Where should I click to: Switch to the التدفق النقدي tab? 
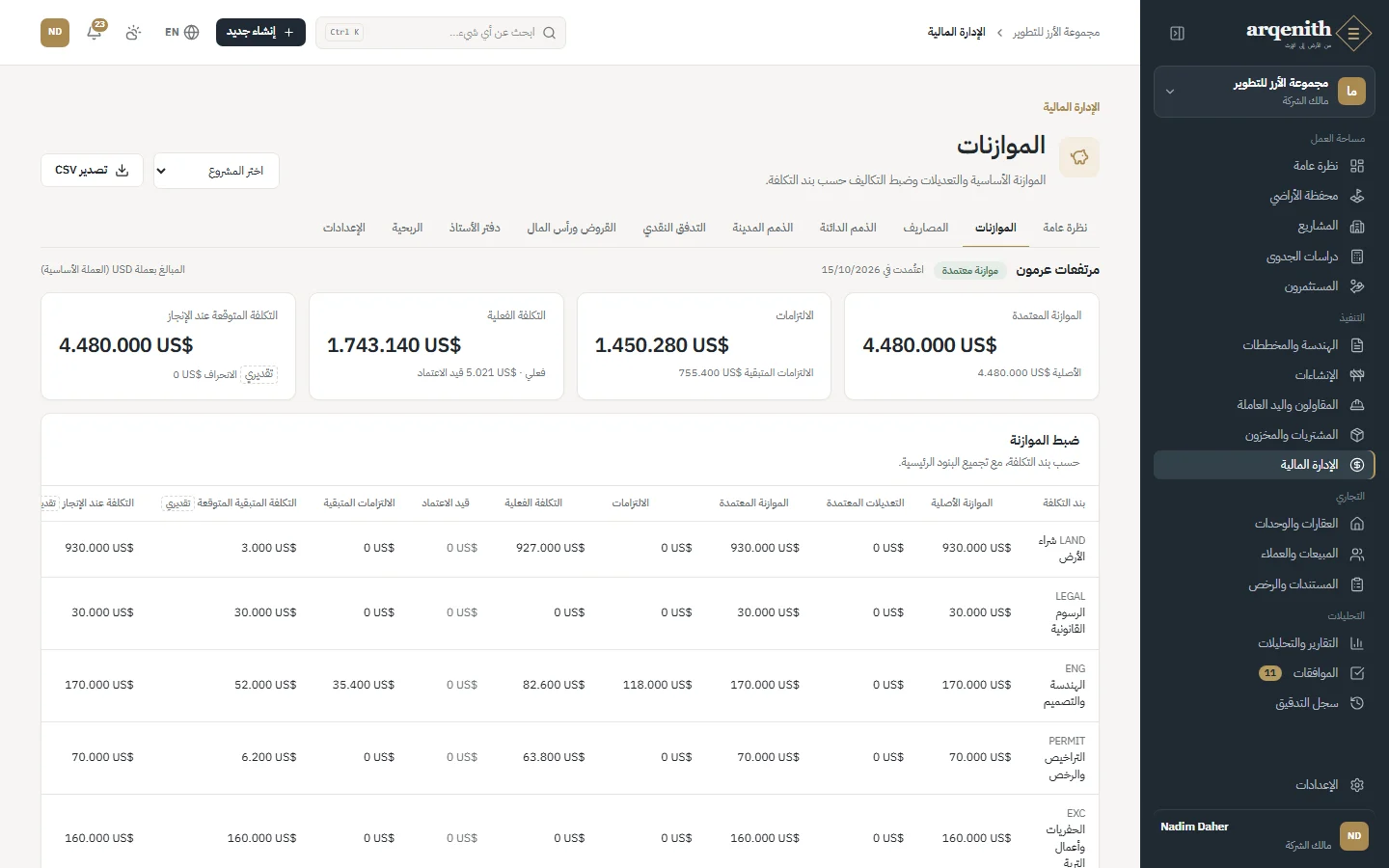[x=674, y=228]
